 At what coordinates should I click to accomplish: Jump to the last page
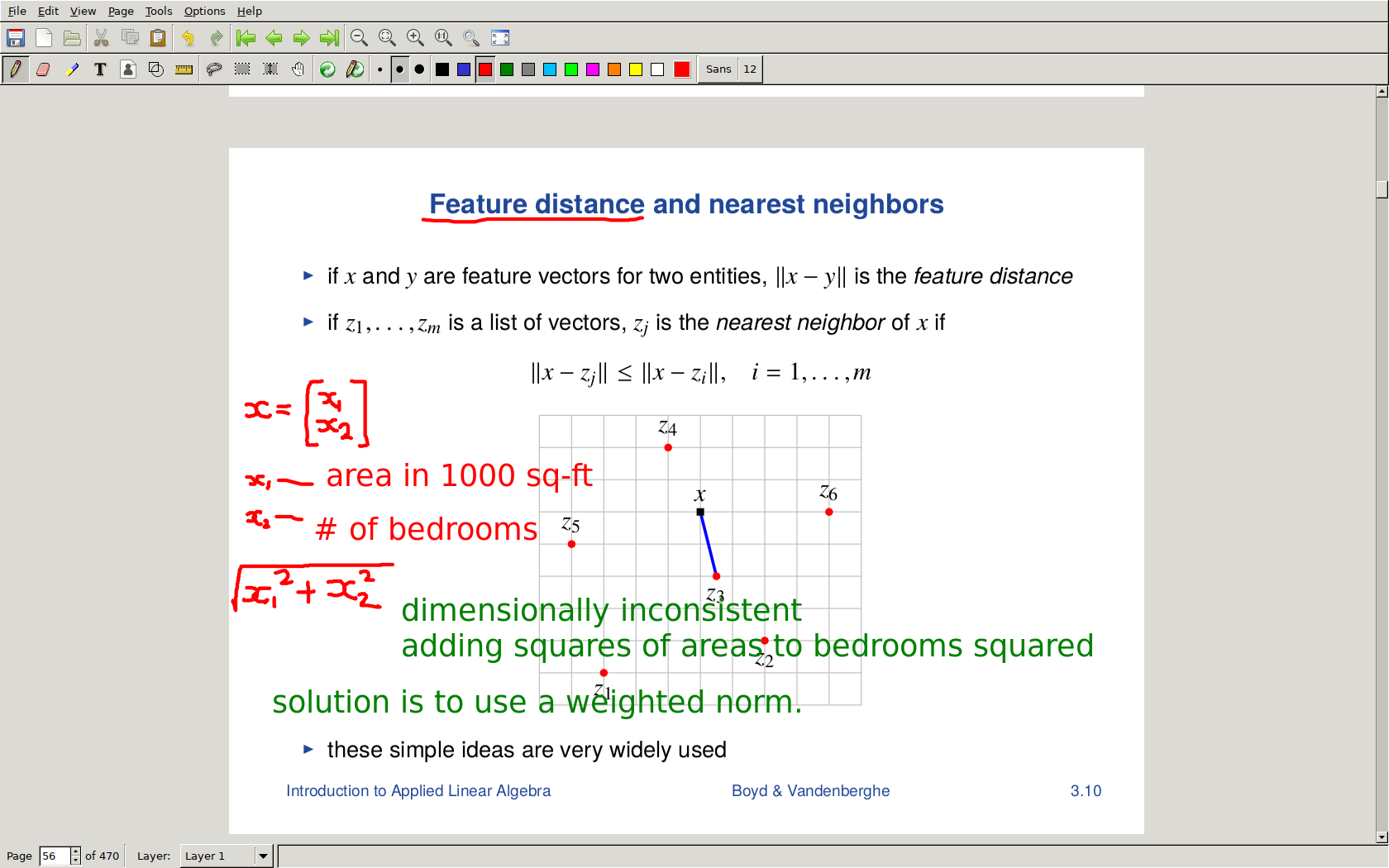pyautogui.click(x=329, y=38)
